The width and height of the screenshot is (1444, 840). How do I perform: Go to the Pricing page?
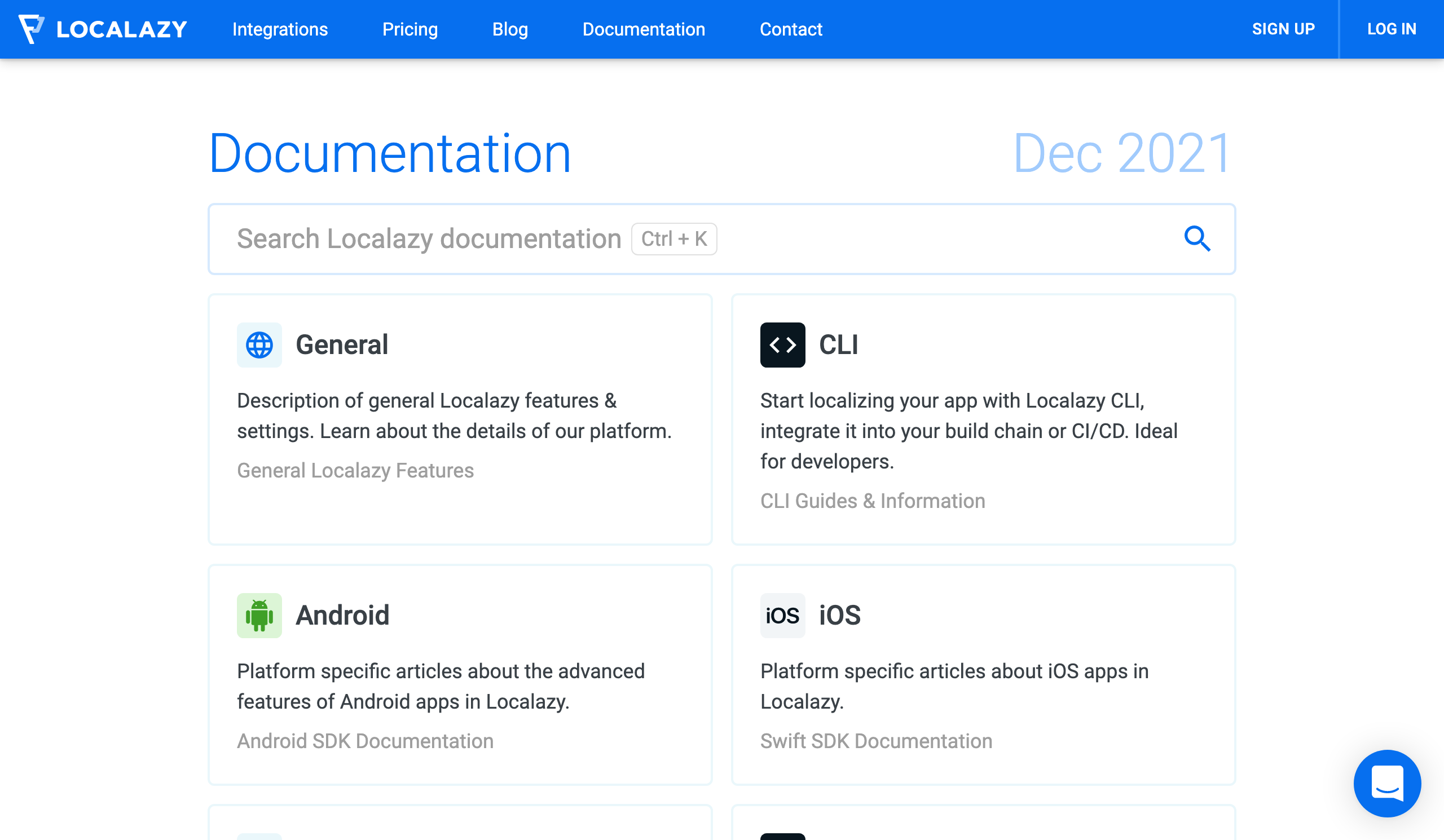(410, 29)
